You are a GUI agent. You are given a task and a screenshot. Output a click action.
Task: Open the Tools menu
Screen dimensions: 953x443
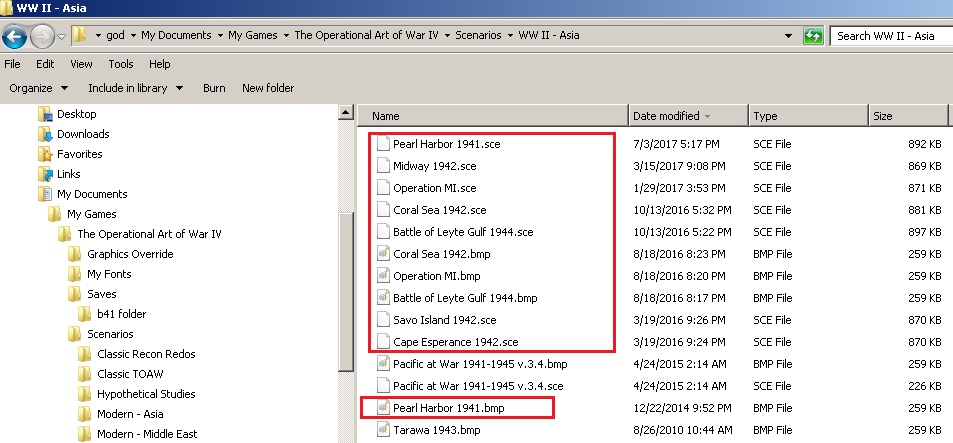121,64
